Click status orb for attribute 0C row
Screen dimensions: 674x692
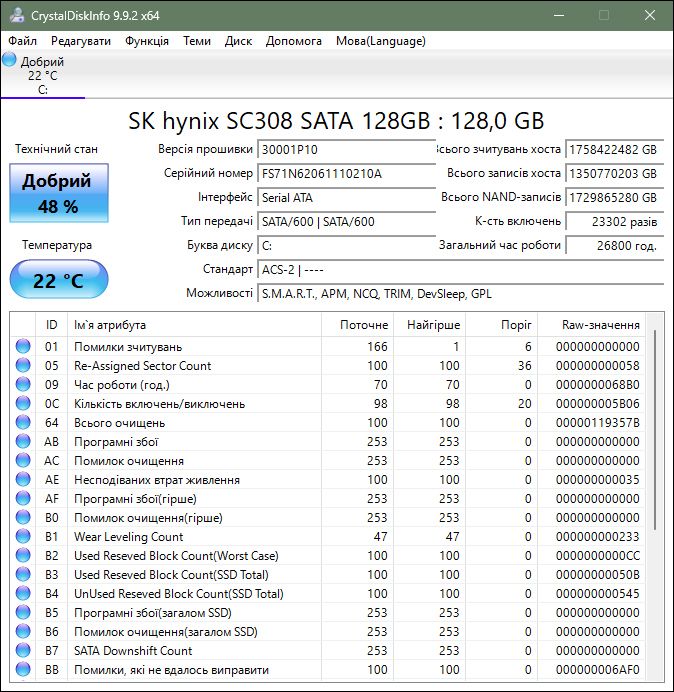pos(23,403)
